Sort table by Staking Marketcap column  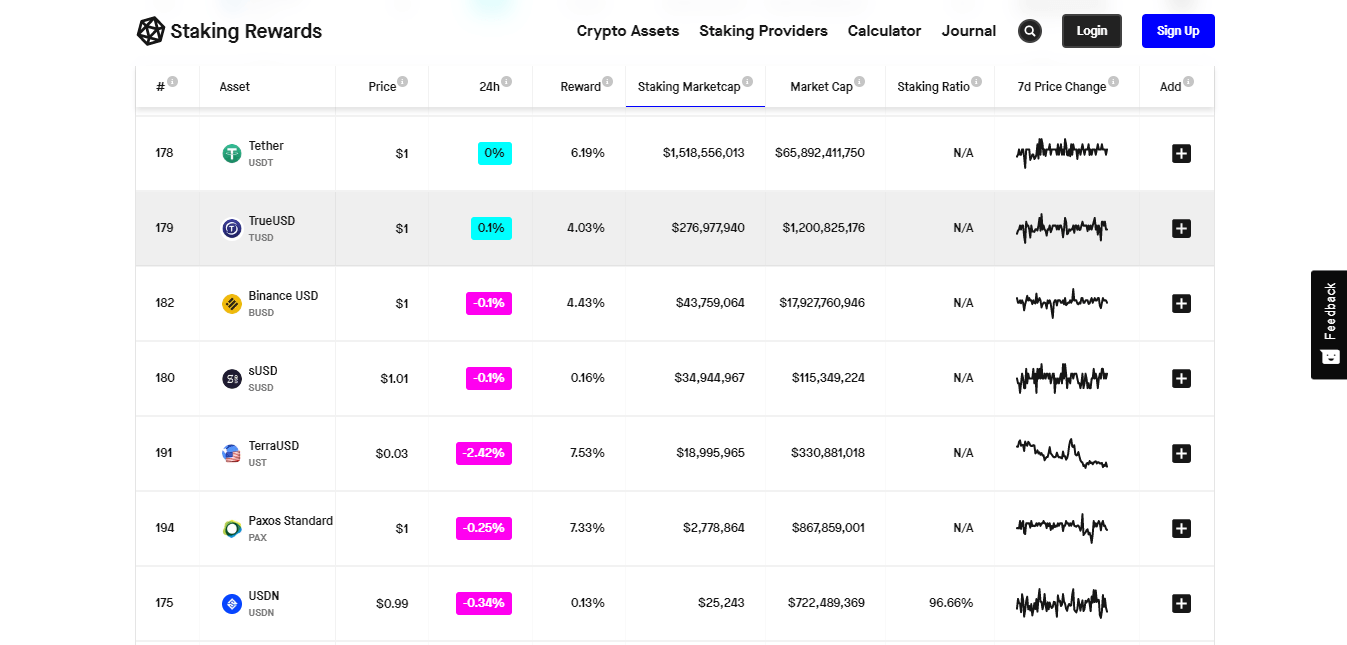689,87
